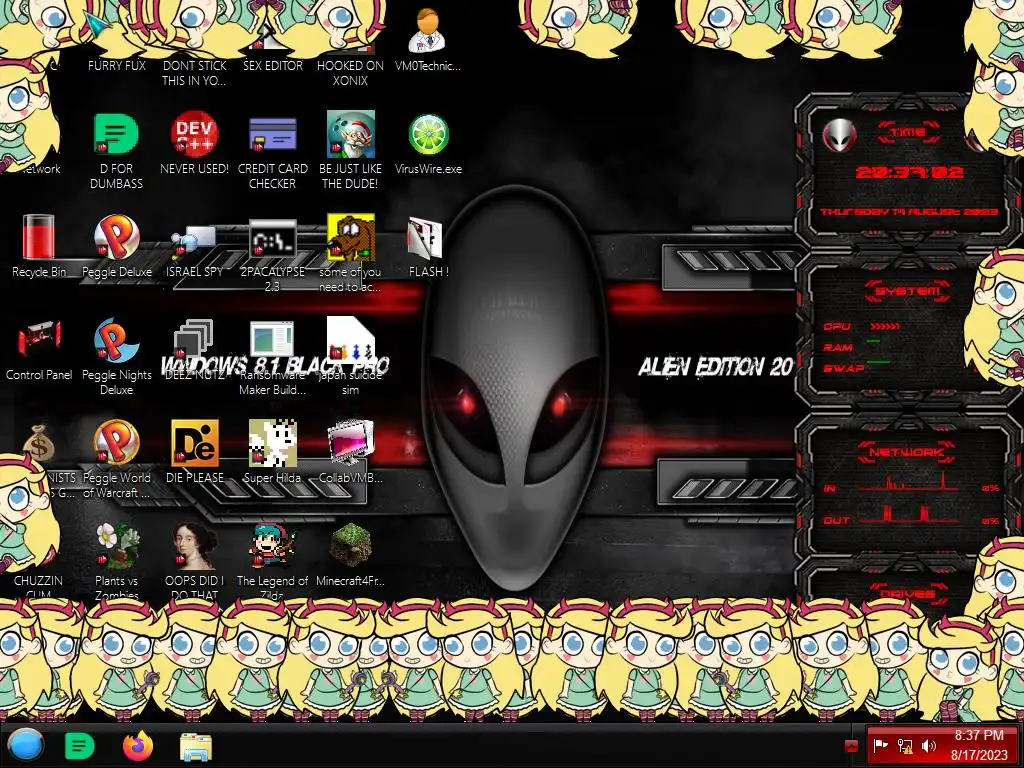Click the RAM meter label in gadget
The image size is (1024, 768).
point(838,347)
